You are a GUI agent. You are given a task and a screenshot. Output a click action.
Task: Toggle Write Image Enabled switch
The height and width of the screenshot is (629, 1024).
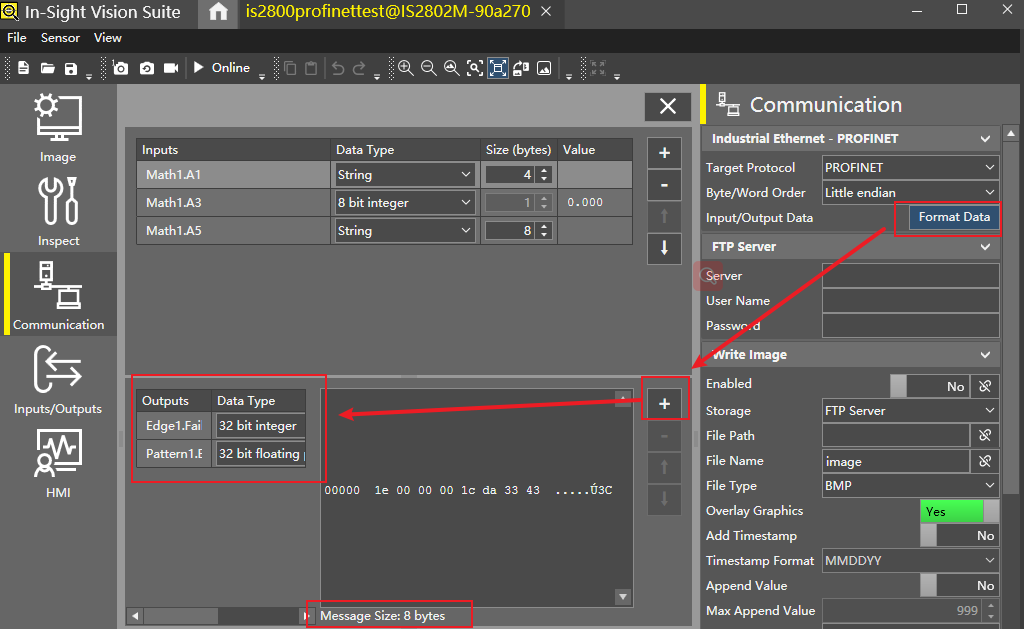930,386
